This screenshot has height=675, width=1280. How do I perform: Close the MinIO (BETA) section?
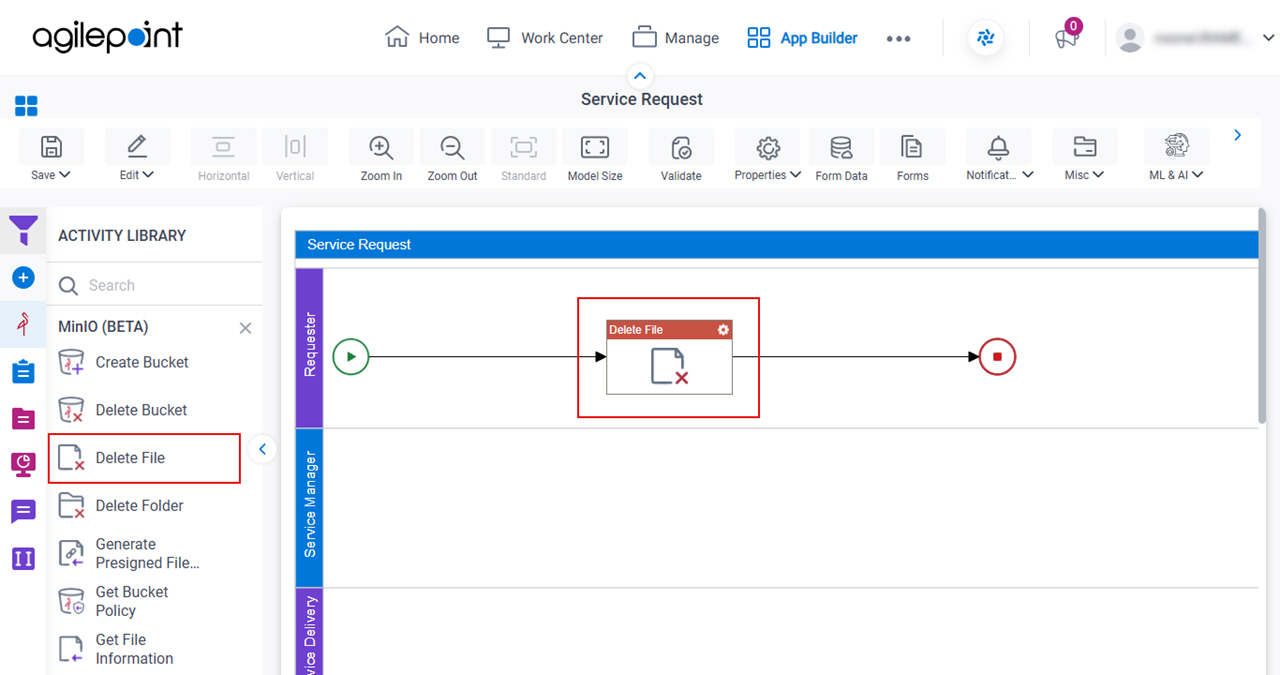coord(245,328)
